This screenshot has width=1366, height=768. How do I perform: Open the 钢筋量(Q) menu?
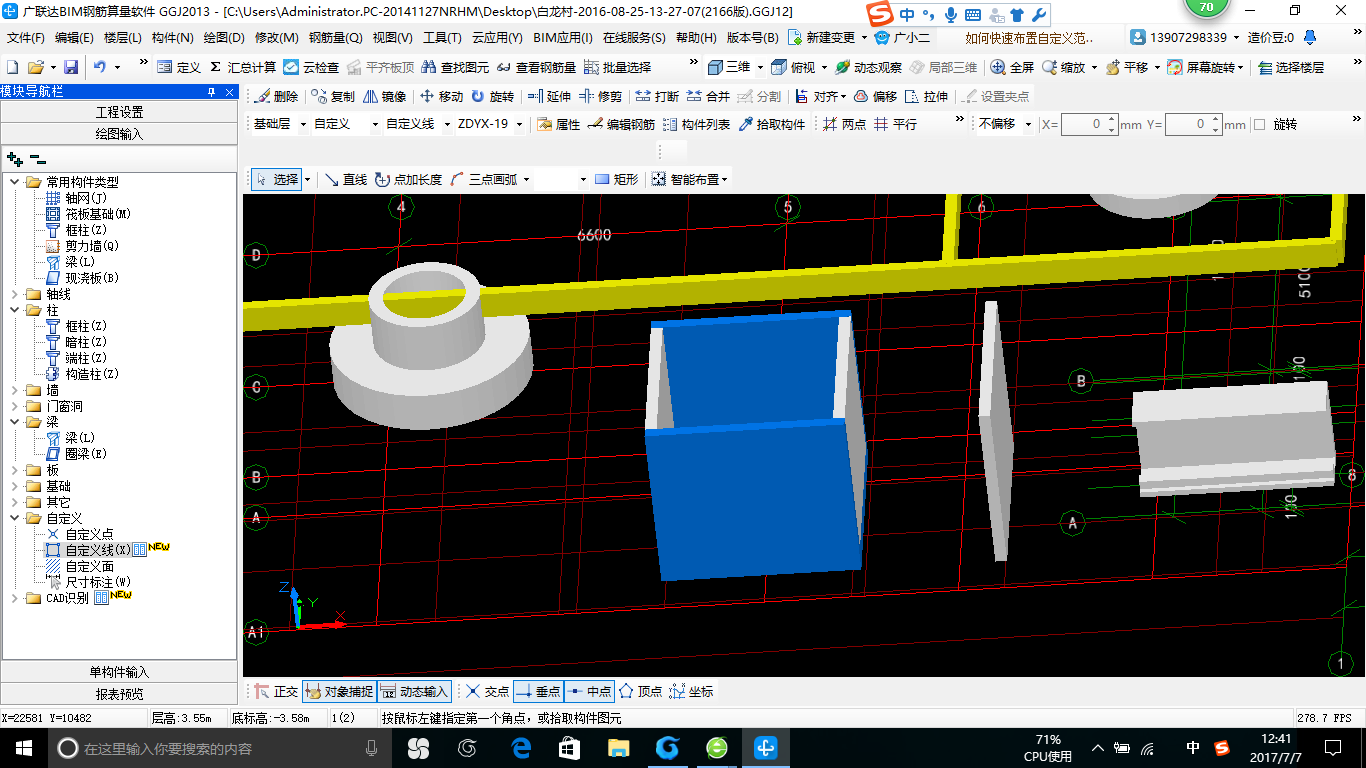(x=336, y=38)
